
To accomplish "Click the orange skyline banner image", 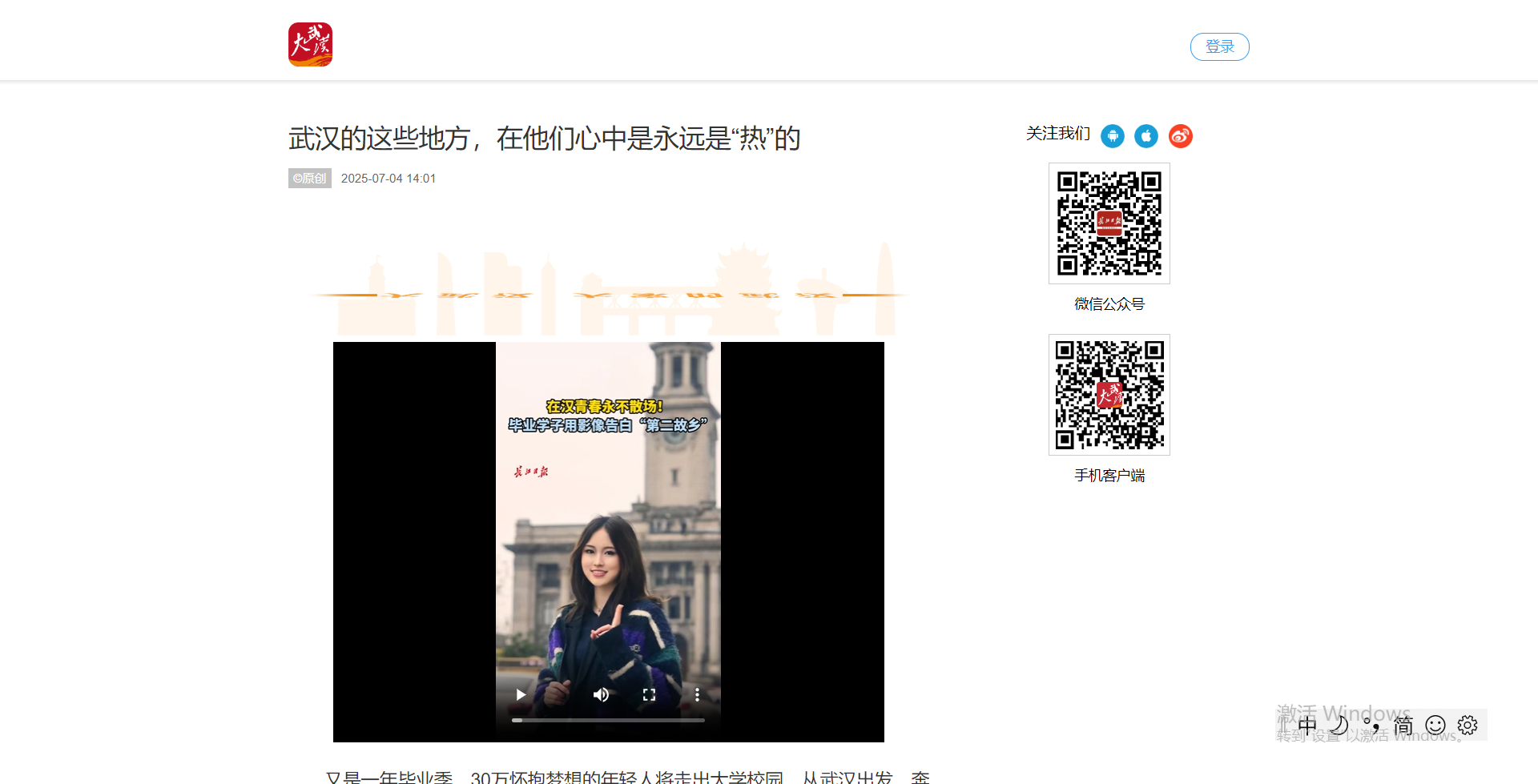I will pos(609,290).
